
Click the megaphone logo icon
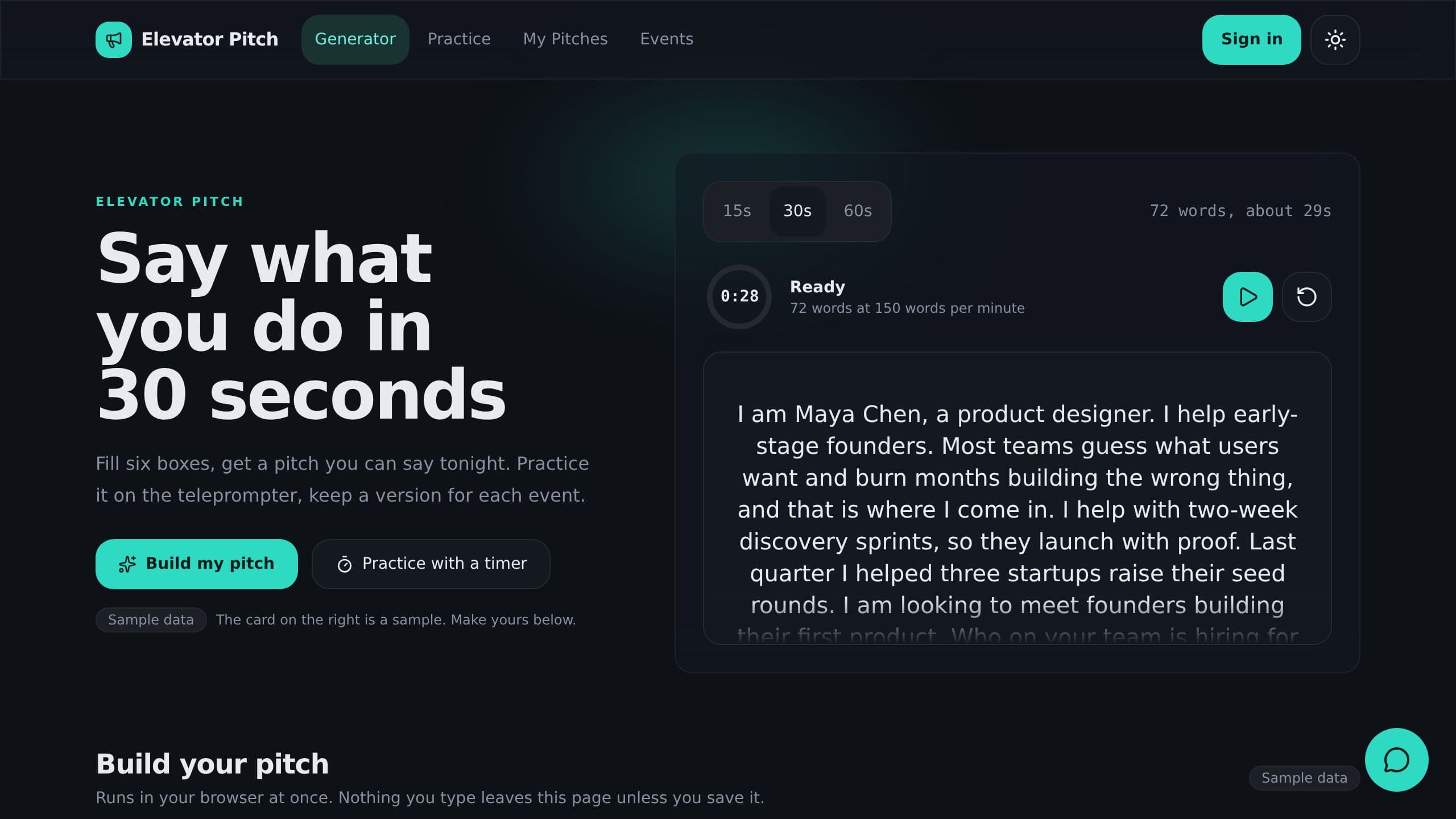tap(114, 40)
